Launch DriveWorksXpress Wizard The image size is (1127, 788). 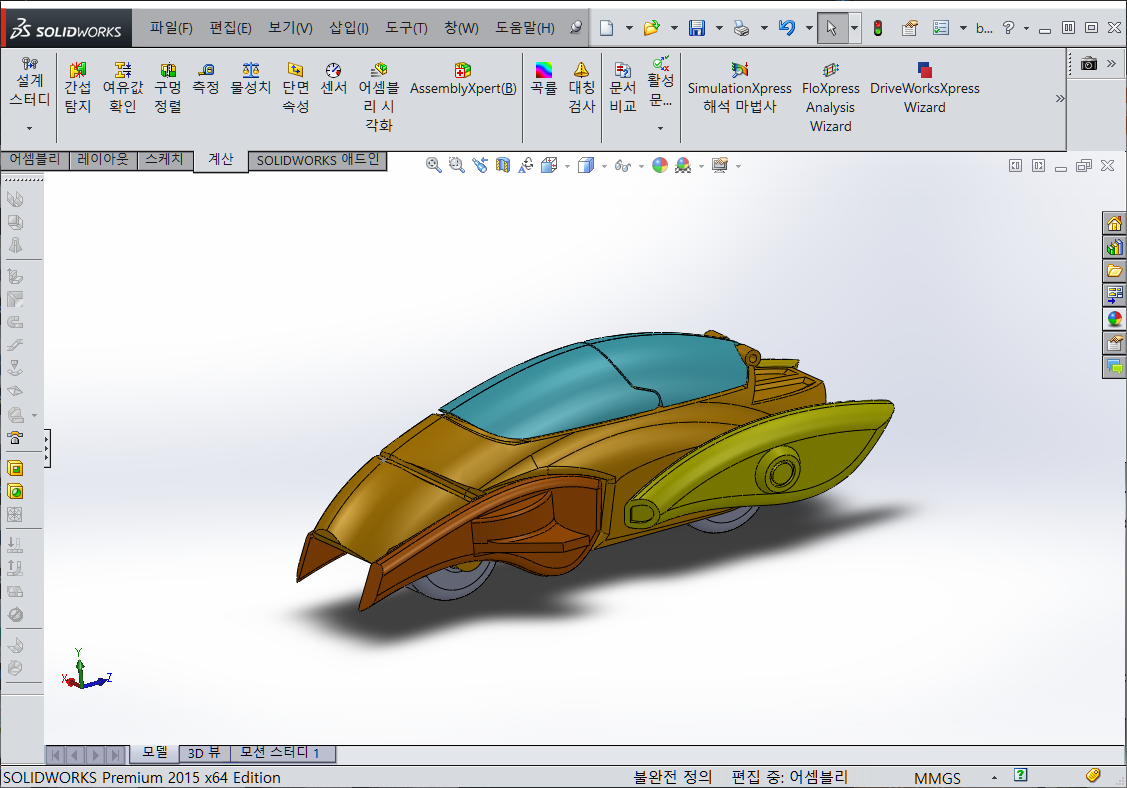point(924,88)
